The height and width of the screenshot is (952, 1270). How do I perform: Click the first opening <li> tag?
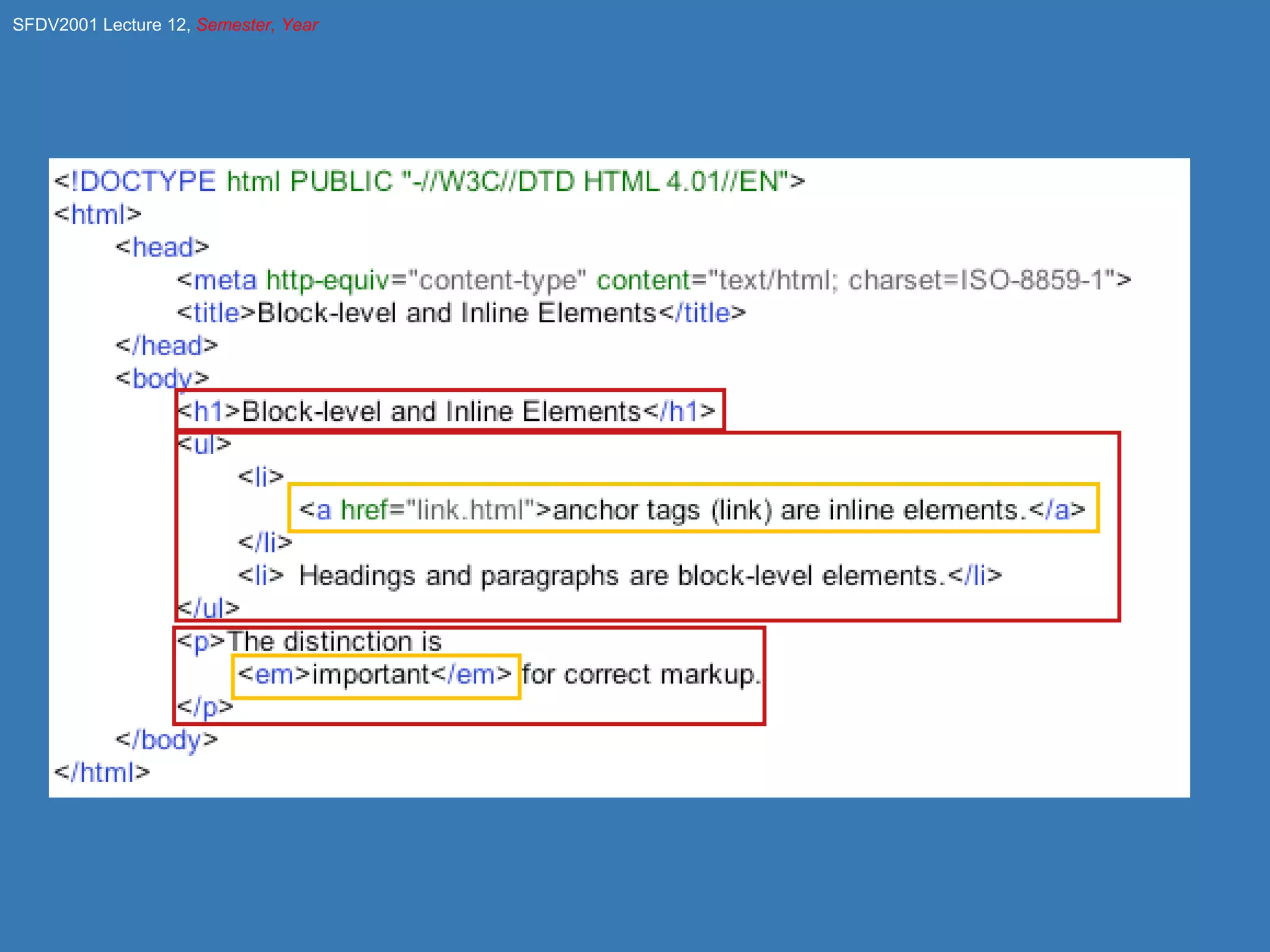(x=261, y=477)
